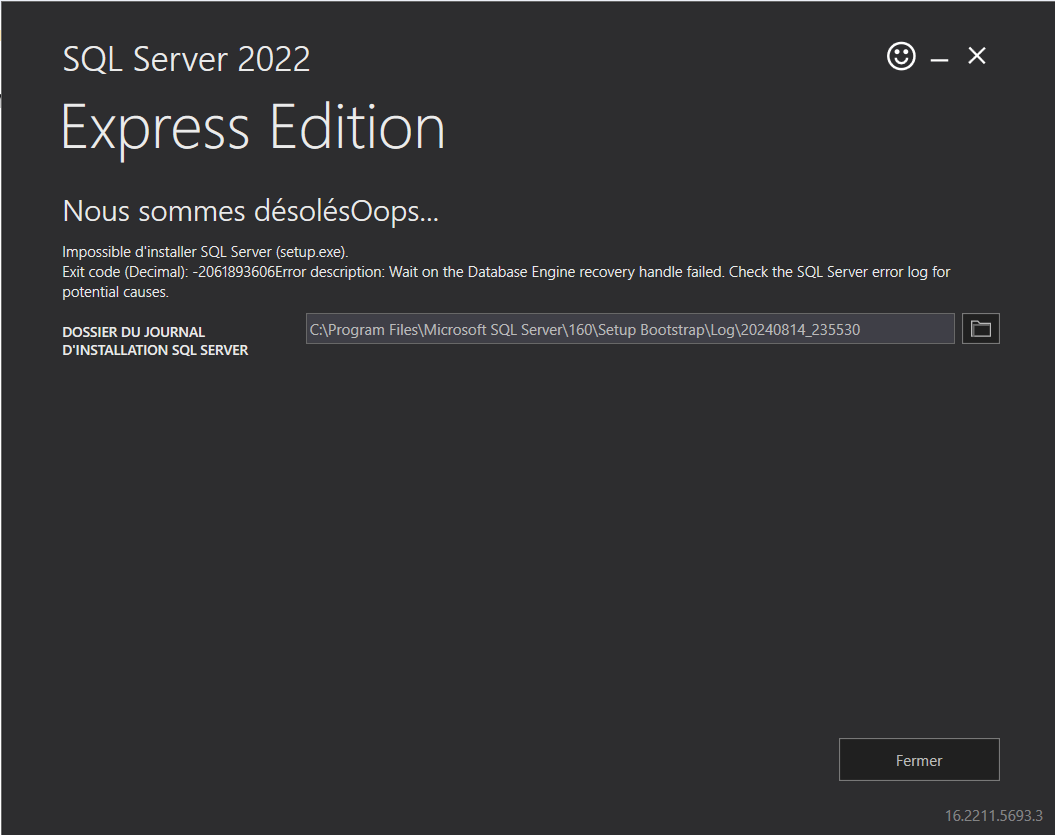1055x835 pixels.
Task: Click the 'Express Edition' title
Action: tap(253, 128)
